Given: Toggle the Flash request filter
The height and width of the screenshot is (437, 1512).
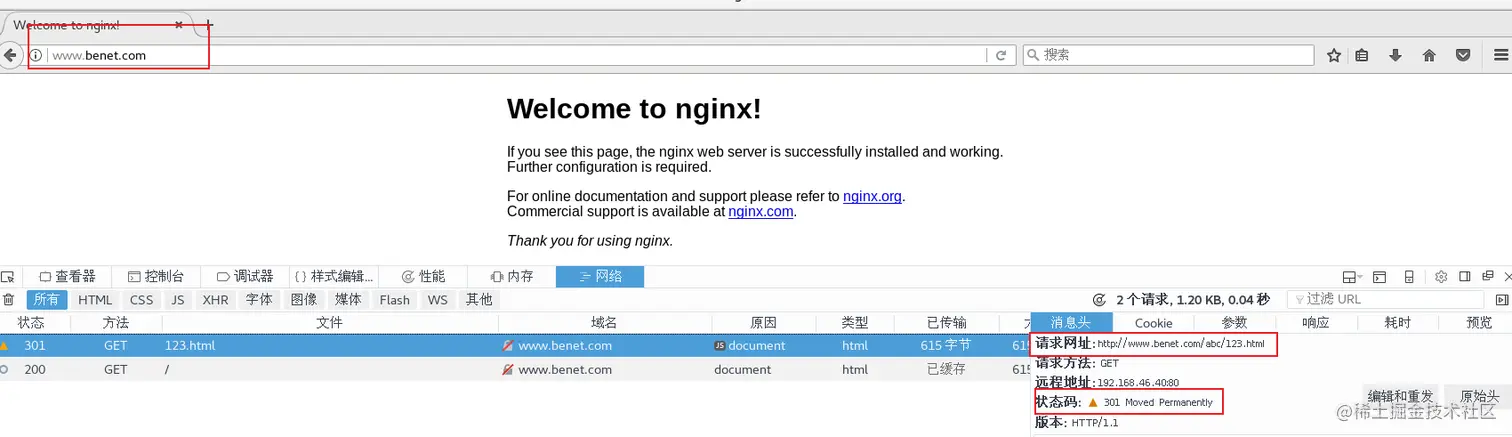Looking at the screenshot, I should pyautogui.click(x=395, y=300).
